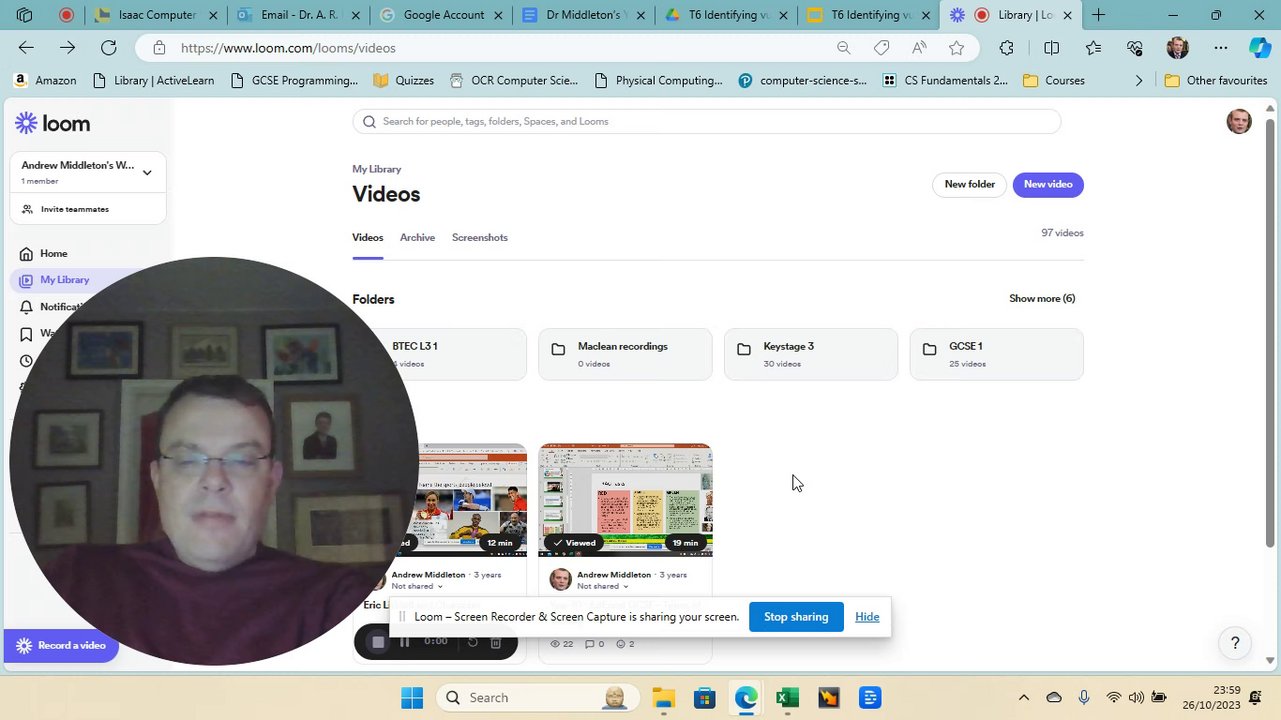Click the microphone icon in the system tray

[x=1084, y=698]
